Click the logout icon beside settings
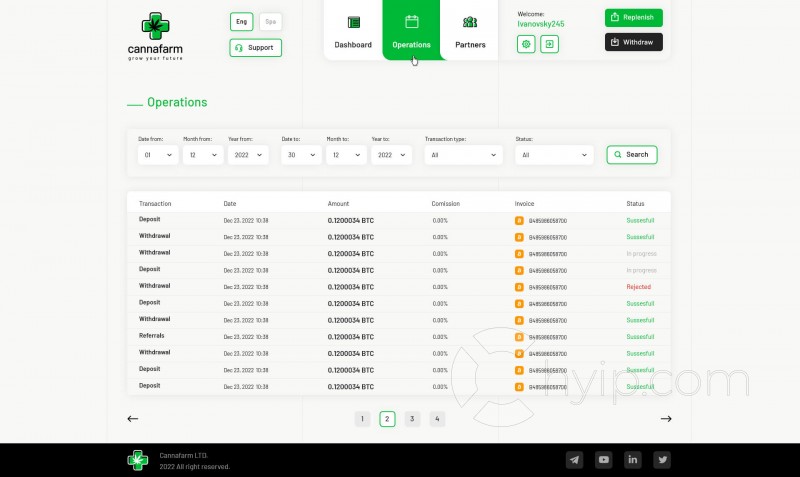The image size is (800, 477). tap(549, 44)
